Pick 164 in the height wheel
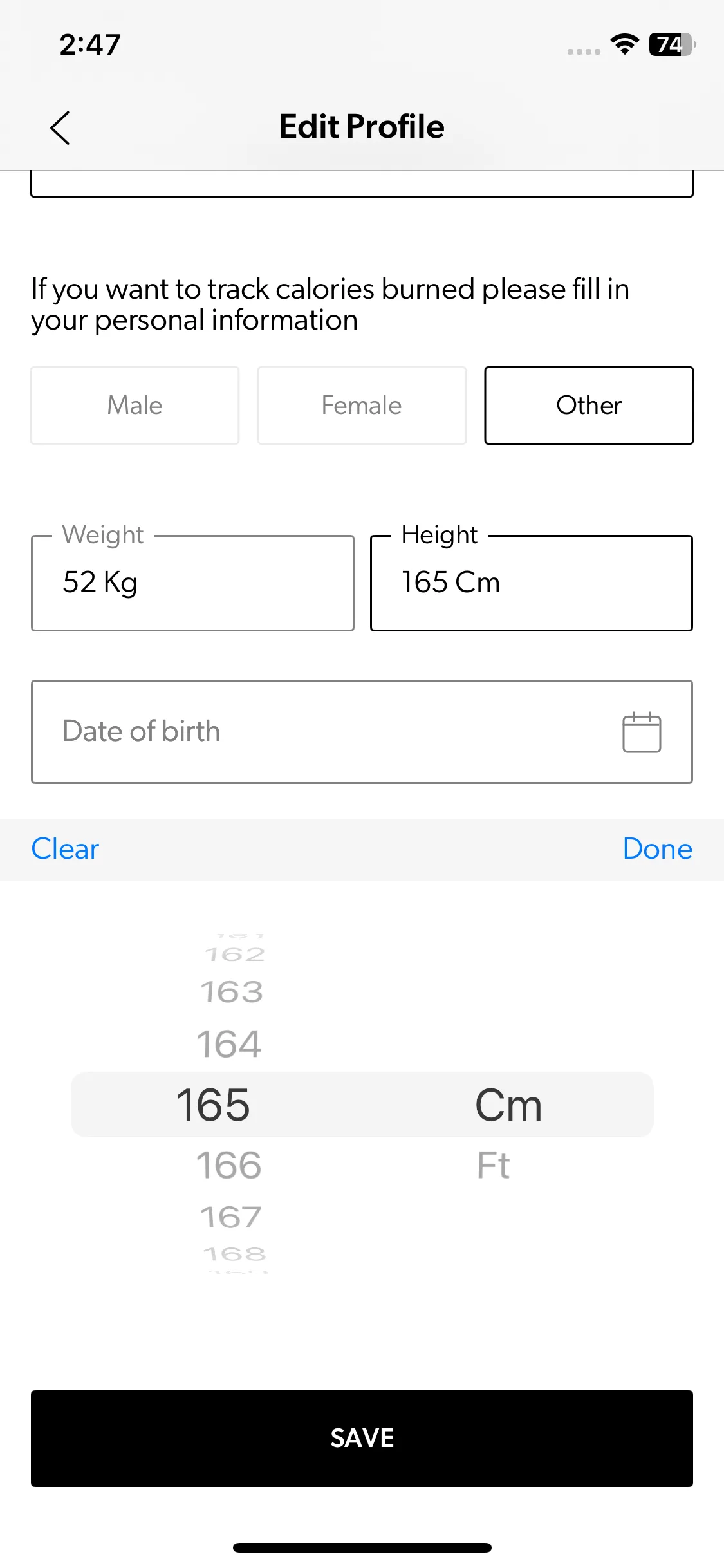This screenshot has width=724, height=1568. (229, 1044)
